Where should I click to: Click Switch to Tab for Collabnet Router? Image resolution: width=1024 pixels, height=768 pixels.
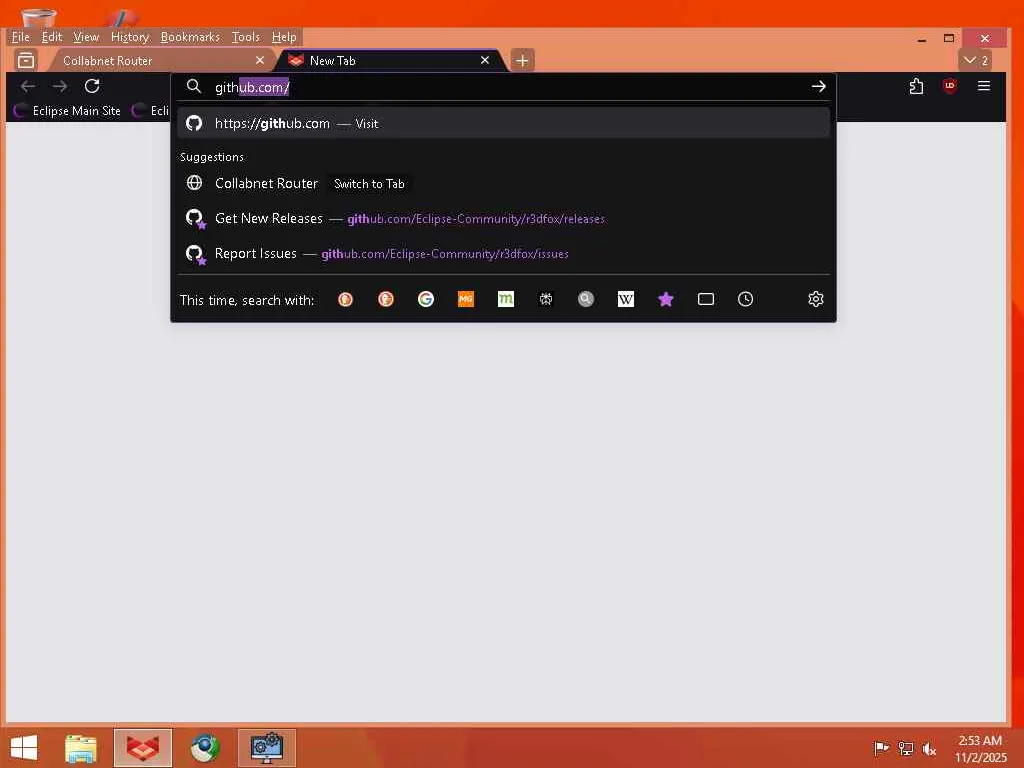tap(369, 184)
